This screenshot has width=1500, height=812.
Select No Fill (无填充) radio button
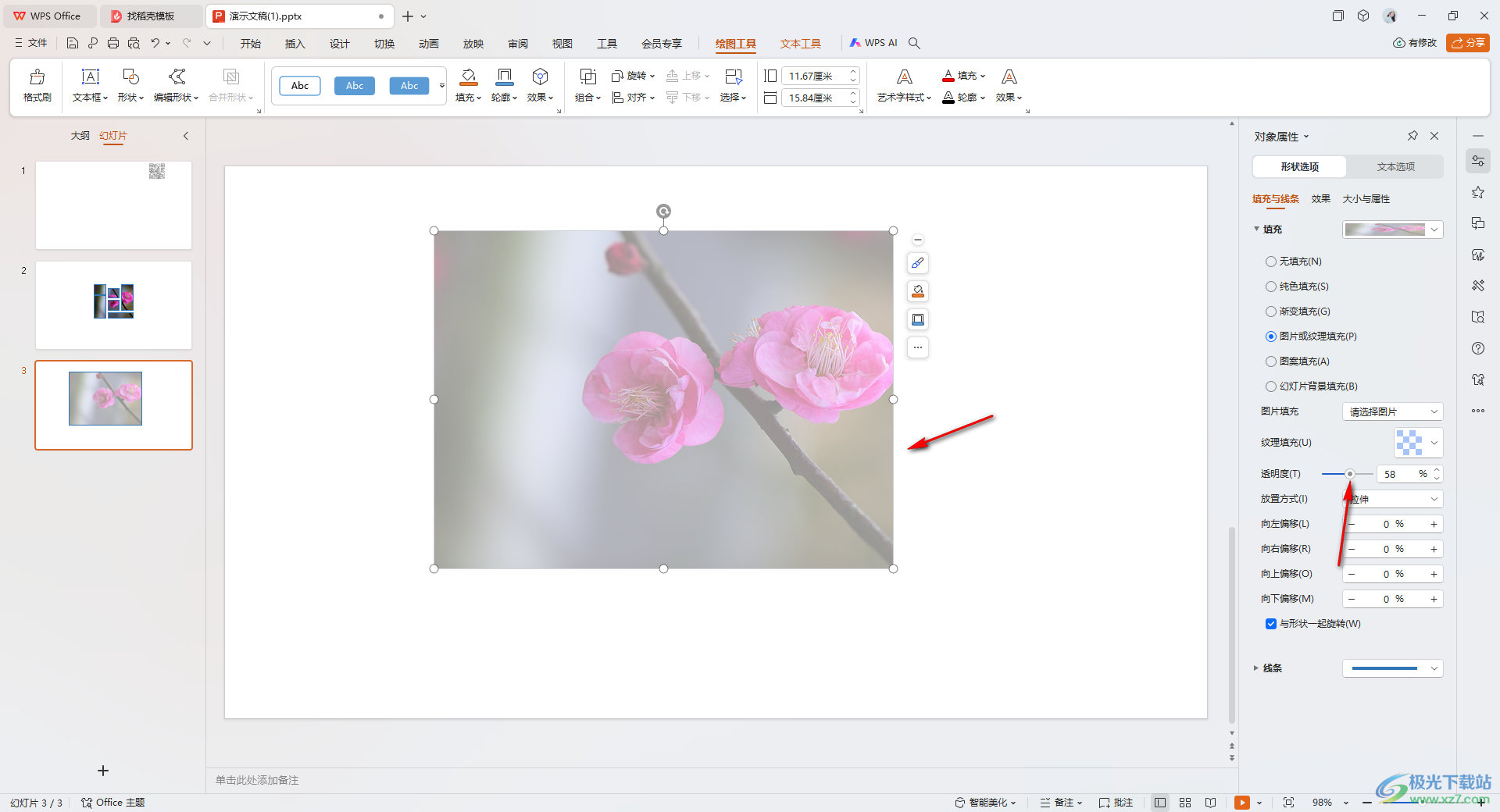click(1271, 262)
